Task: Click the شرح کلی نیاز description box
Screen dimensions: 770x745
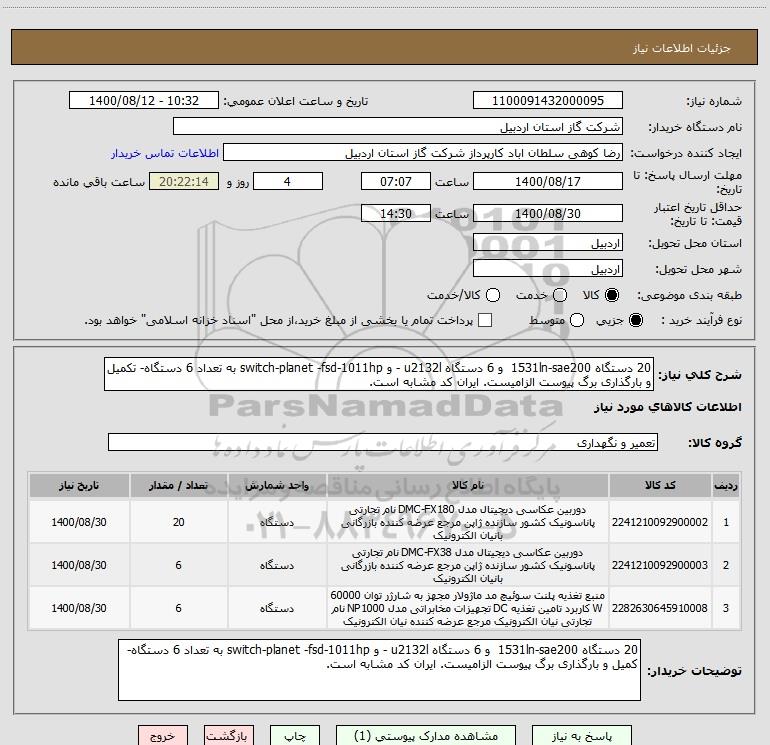Action: pyautogui.click(x=379, y=374)
